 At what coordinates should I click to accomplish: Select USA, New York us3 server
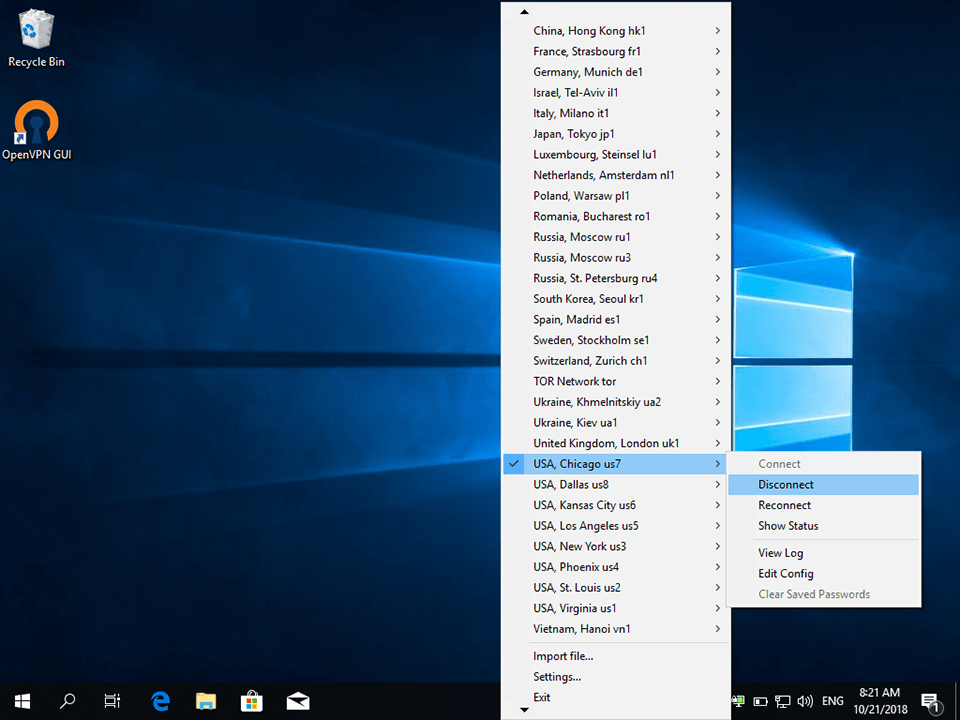coord(615,547)
